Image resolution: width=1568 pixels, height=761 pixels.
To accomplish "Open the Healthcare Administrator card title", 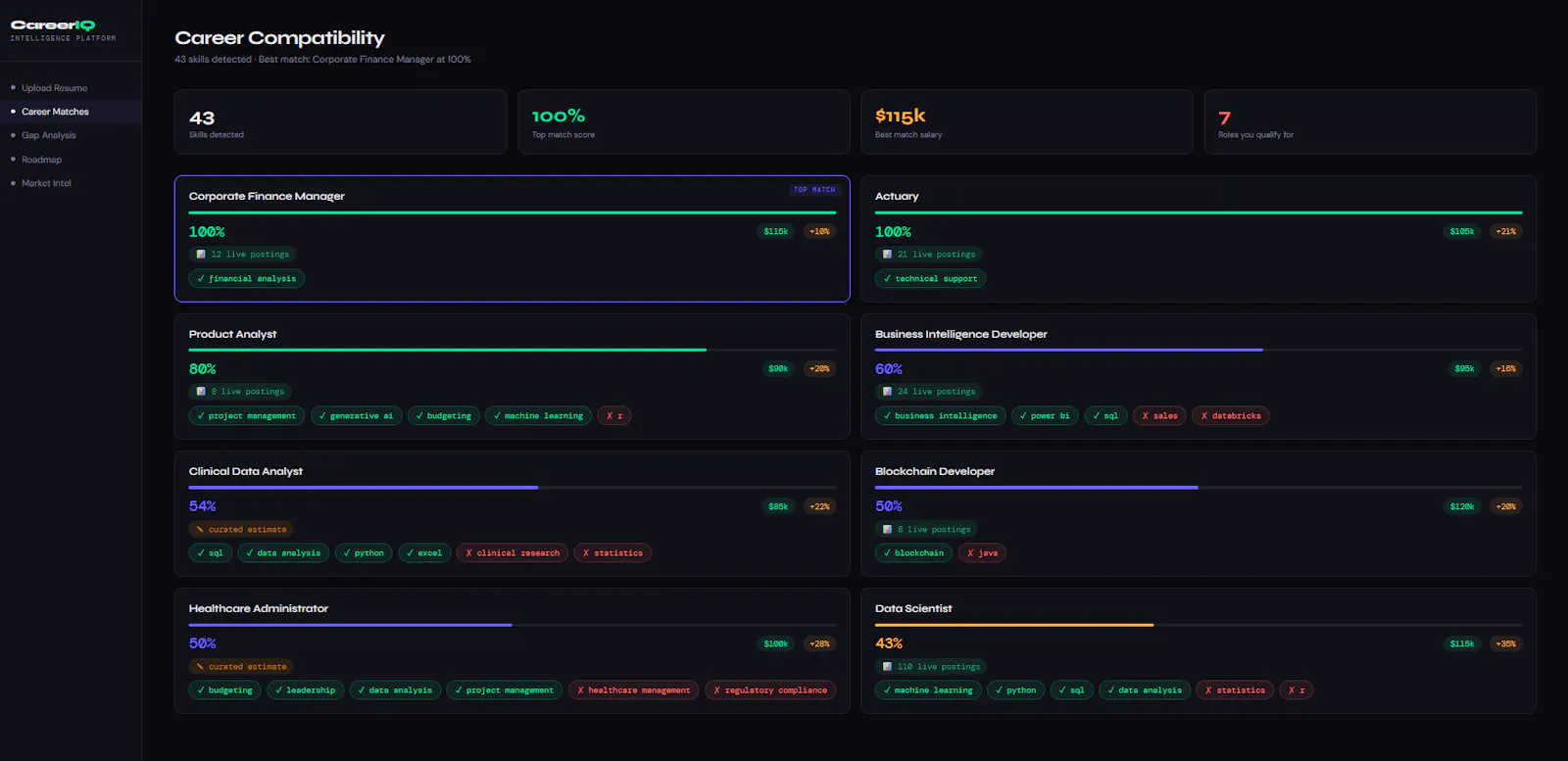I will [258, 608].
